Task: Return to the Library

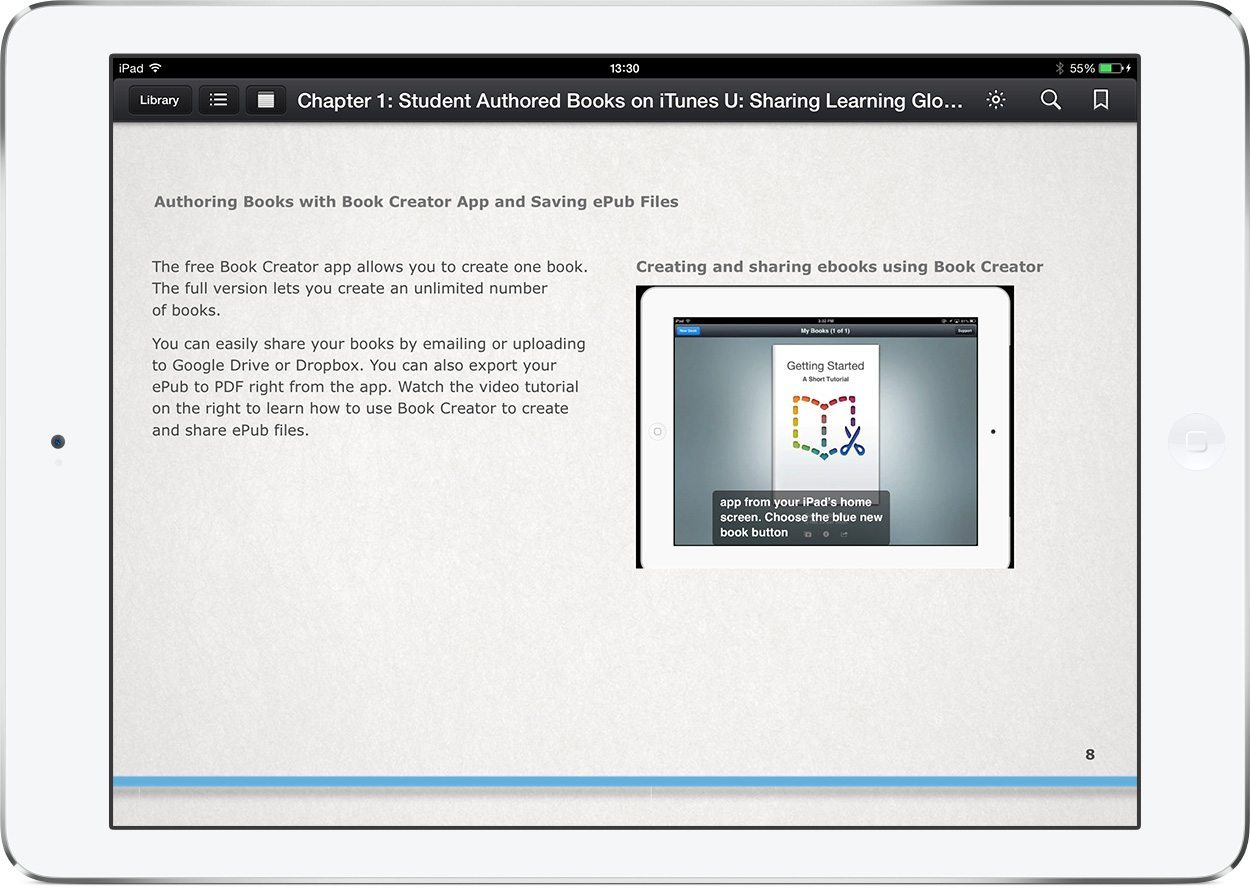Action: pyautogui.click(x=160, y=100)
